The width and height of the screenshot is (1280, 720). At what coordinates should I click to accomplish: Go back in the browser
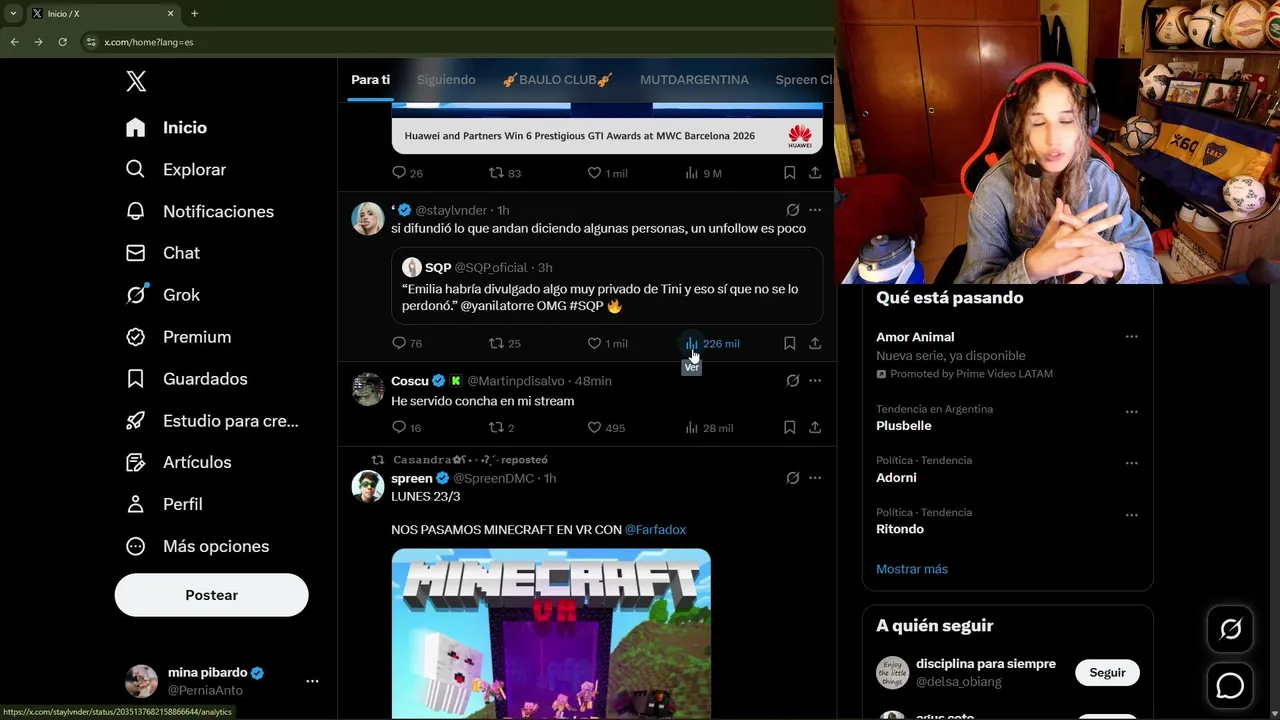14,42
